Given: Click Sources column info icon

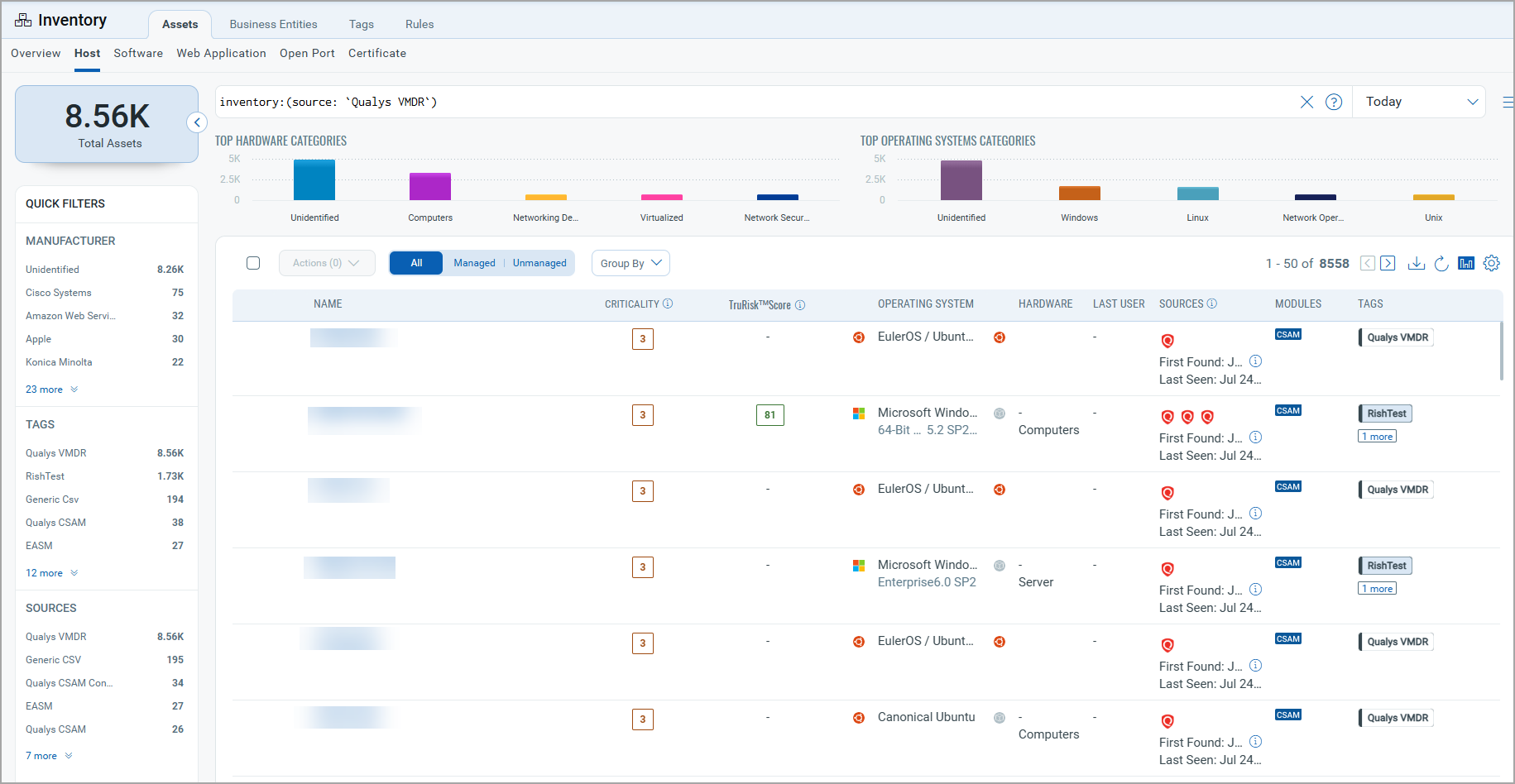Looking at the screenshot, I should 1212,304.
